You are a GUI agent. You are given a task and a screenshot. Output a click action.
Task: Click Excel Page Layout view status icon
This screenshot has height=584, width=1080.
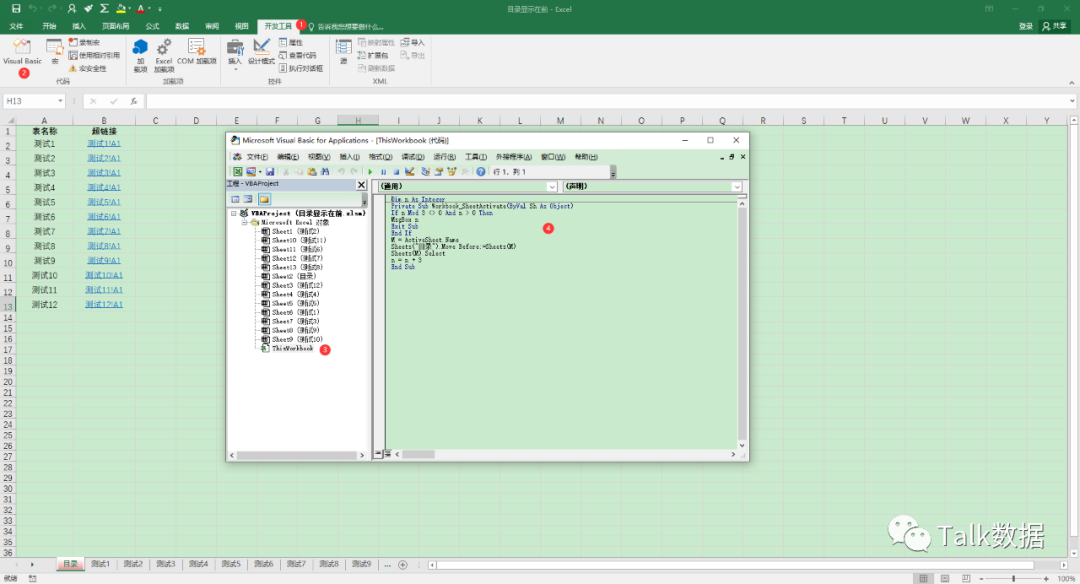coord(945,578)
